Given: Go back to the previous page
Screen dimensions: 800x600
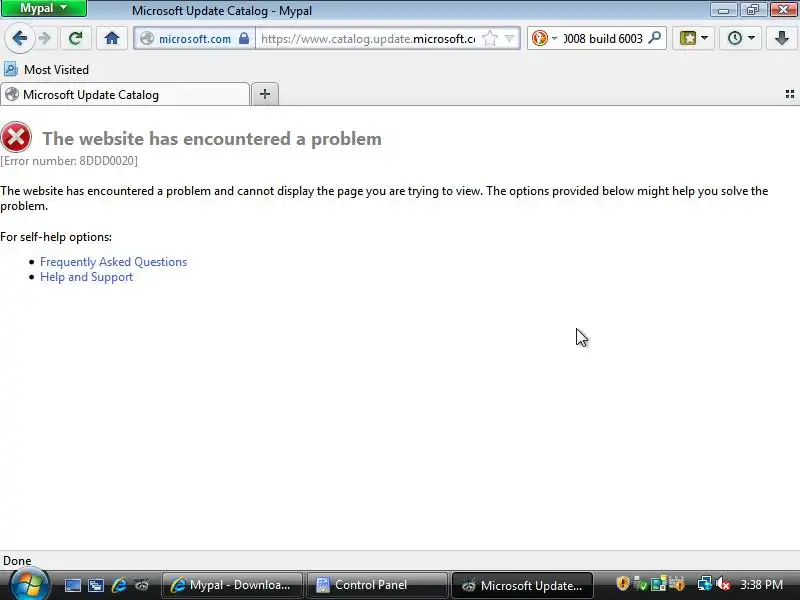Looking at the screenshot, I should pos(19,38).
